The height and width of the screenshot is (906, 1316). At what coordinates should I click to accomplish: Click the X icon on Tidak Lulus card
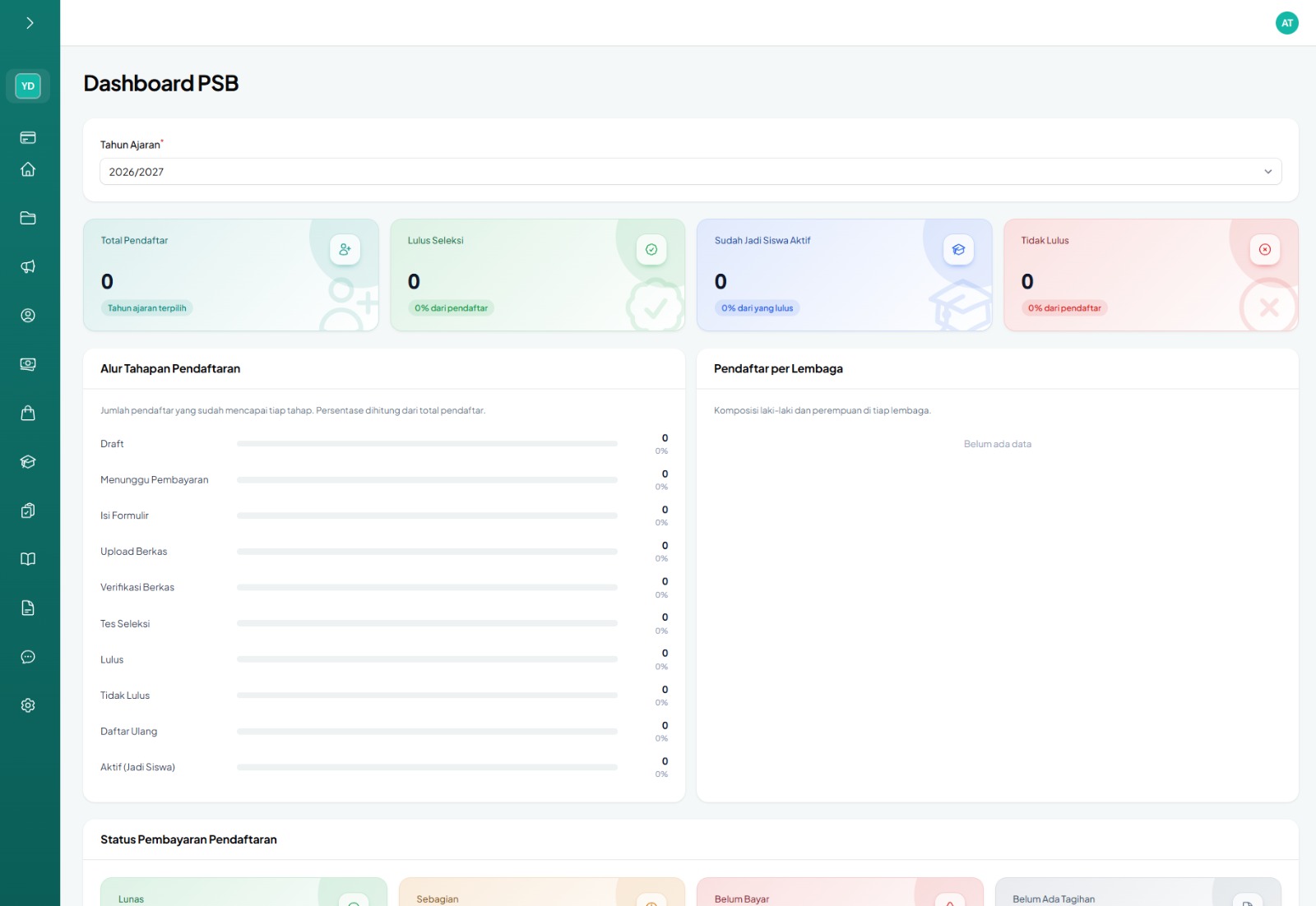(x=1265, y=249)
